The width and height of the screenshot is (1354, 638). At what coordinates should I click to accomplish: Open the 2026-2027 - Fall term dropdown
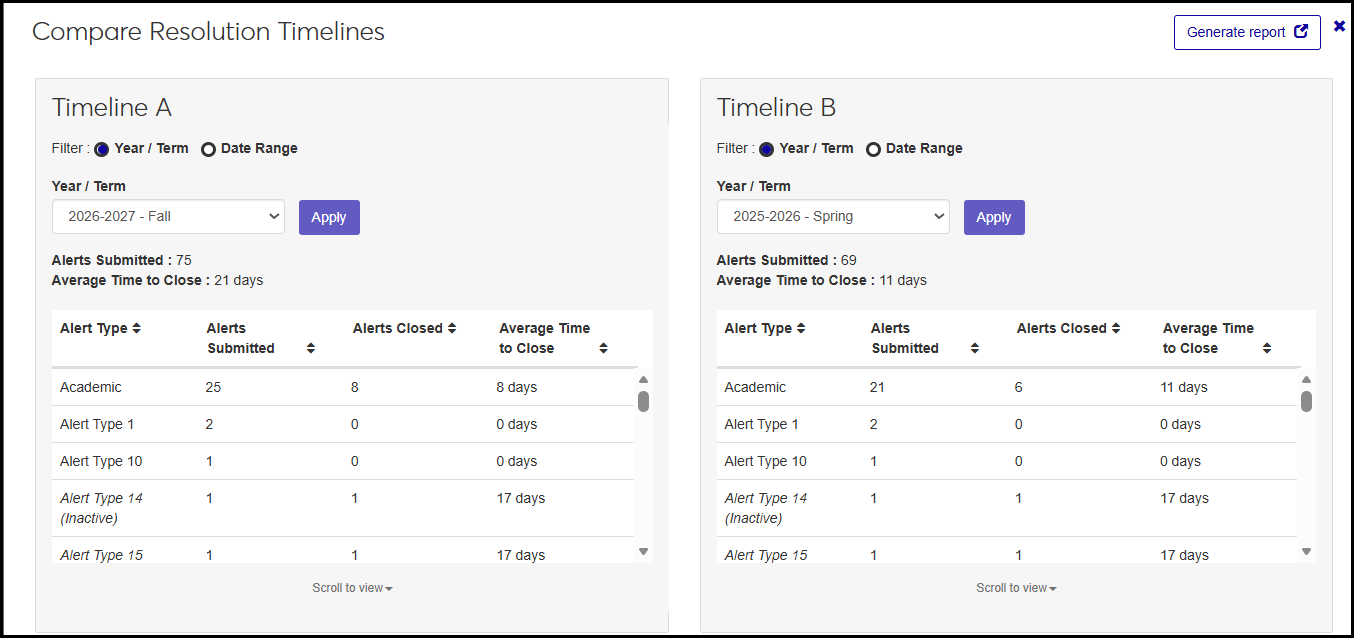[x=168, y=217]
